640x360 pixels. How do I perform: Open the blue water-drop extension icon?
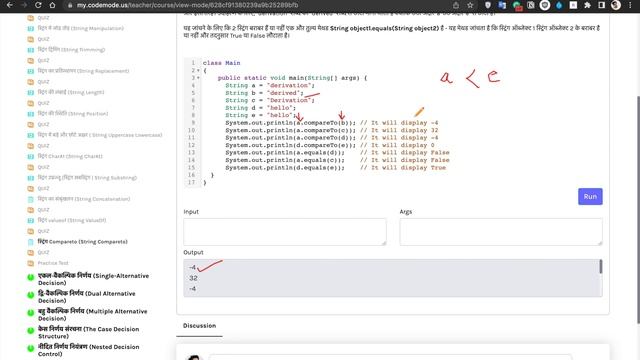click(x=559, y=5)
